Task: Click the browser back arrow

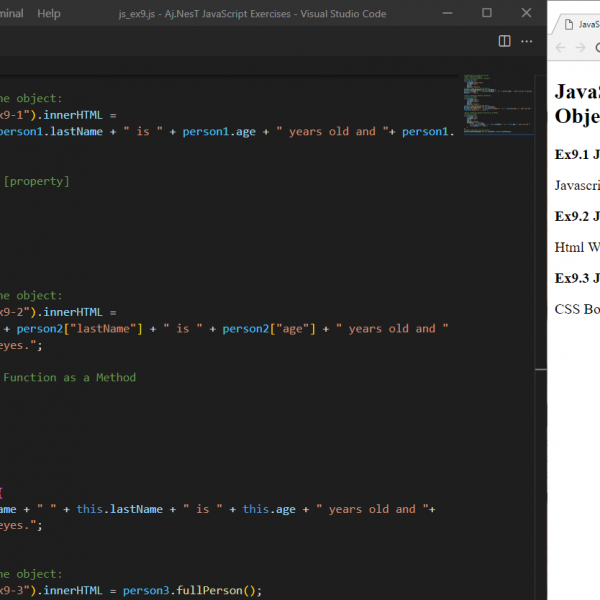Action: (561, 47)
